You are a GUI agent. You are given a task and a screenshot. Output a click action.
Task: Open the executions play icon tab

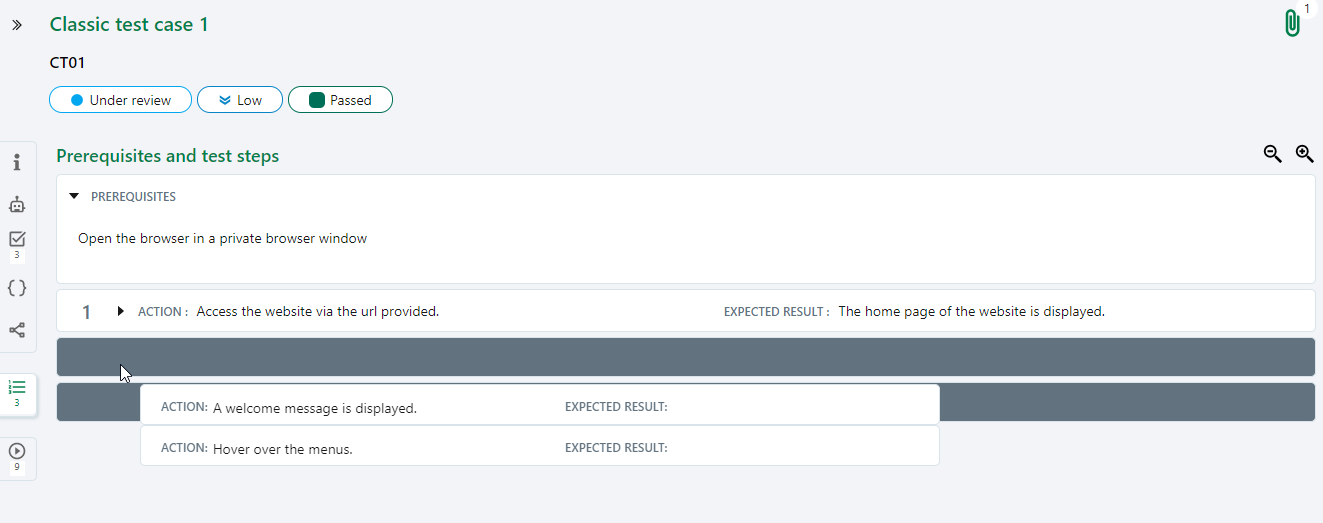[17, 452]
